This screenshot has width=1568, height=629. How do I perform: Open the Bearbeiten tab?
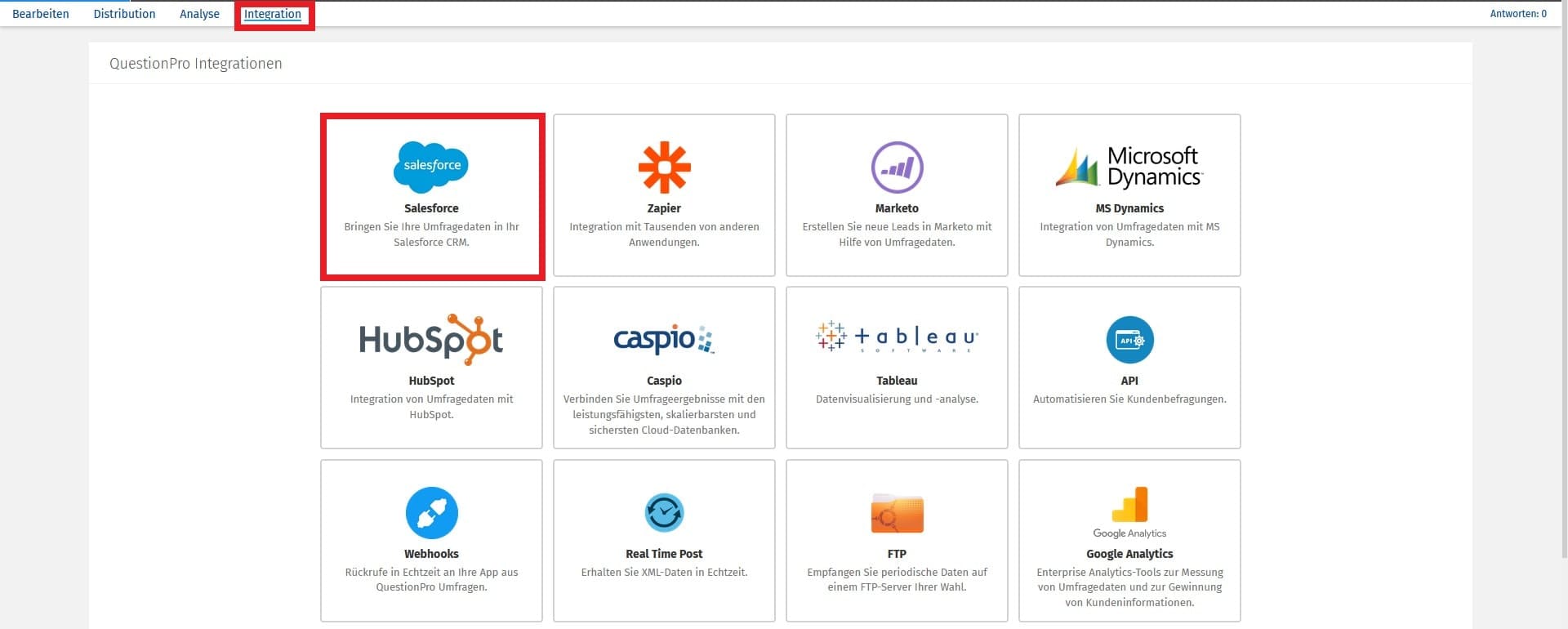tap(41, 14)
